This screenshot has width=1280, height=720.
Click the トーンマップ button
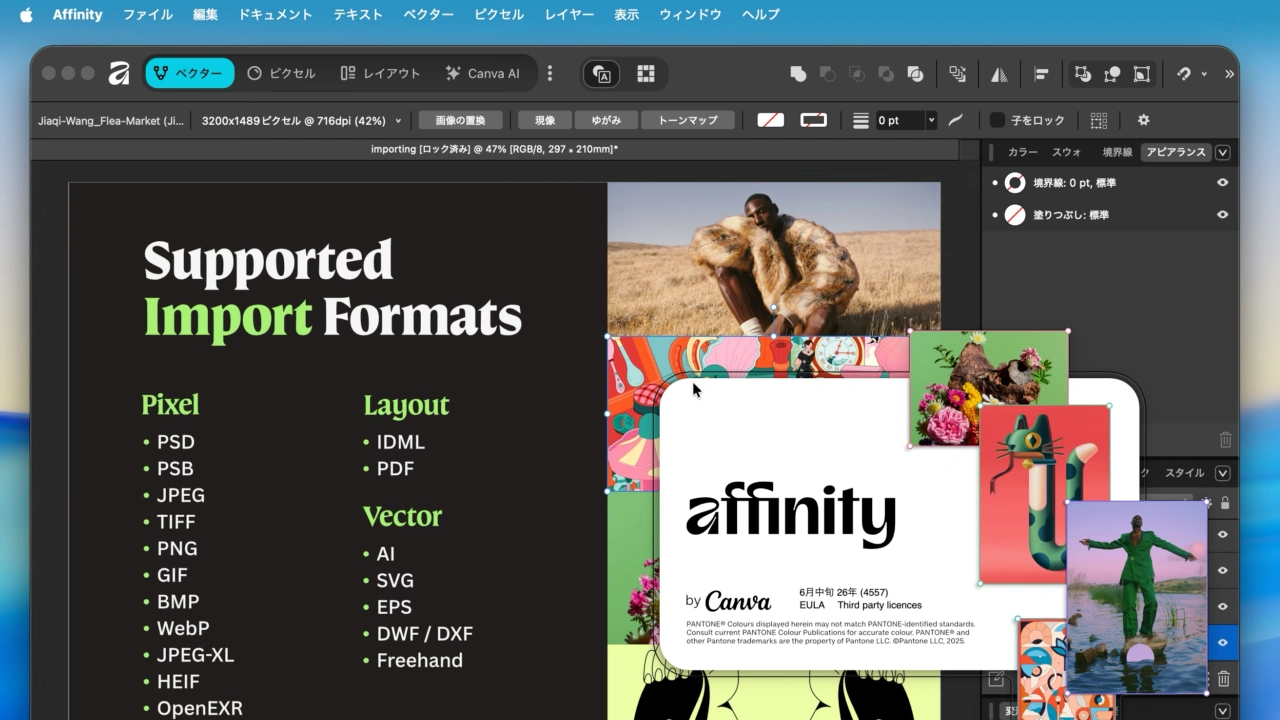coord(688,120)
